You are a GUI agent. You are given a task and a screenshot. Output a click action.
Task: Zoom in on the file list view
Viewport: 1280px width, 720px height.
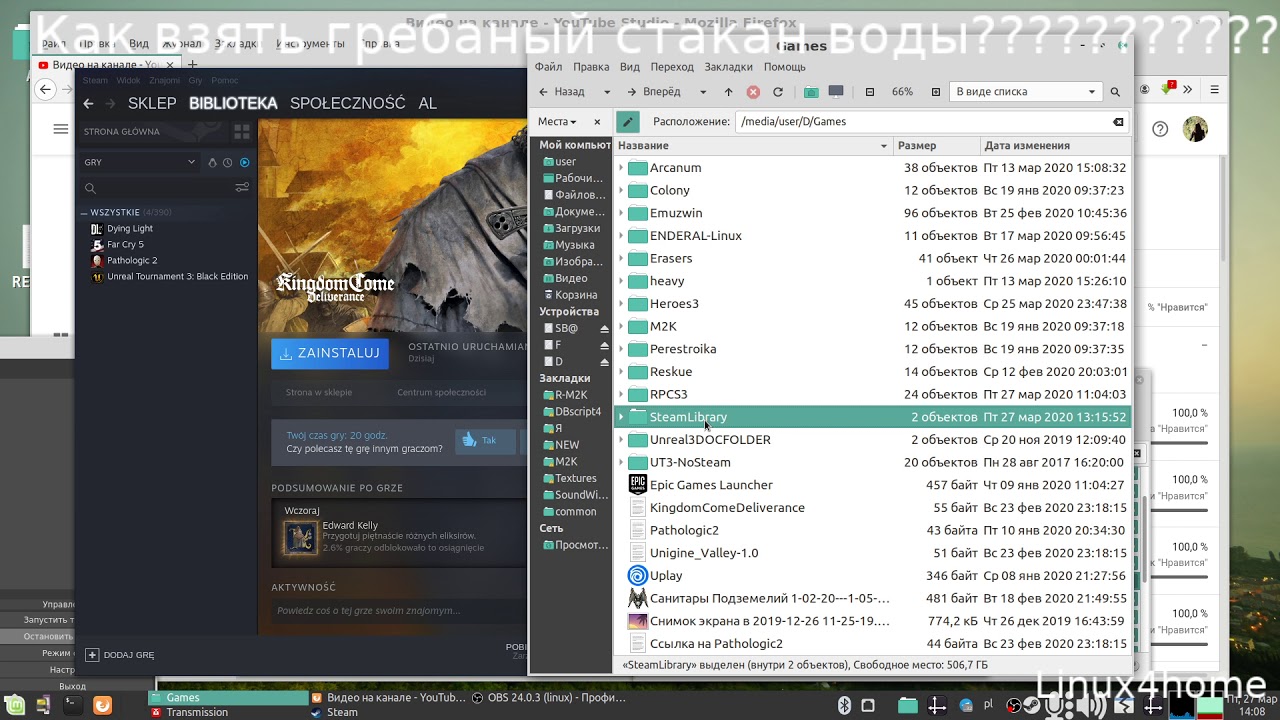point(936,92)
